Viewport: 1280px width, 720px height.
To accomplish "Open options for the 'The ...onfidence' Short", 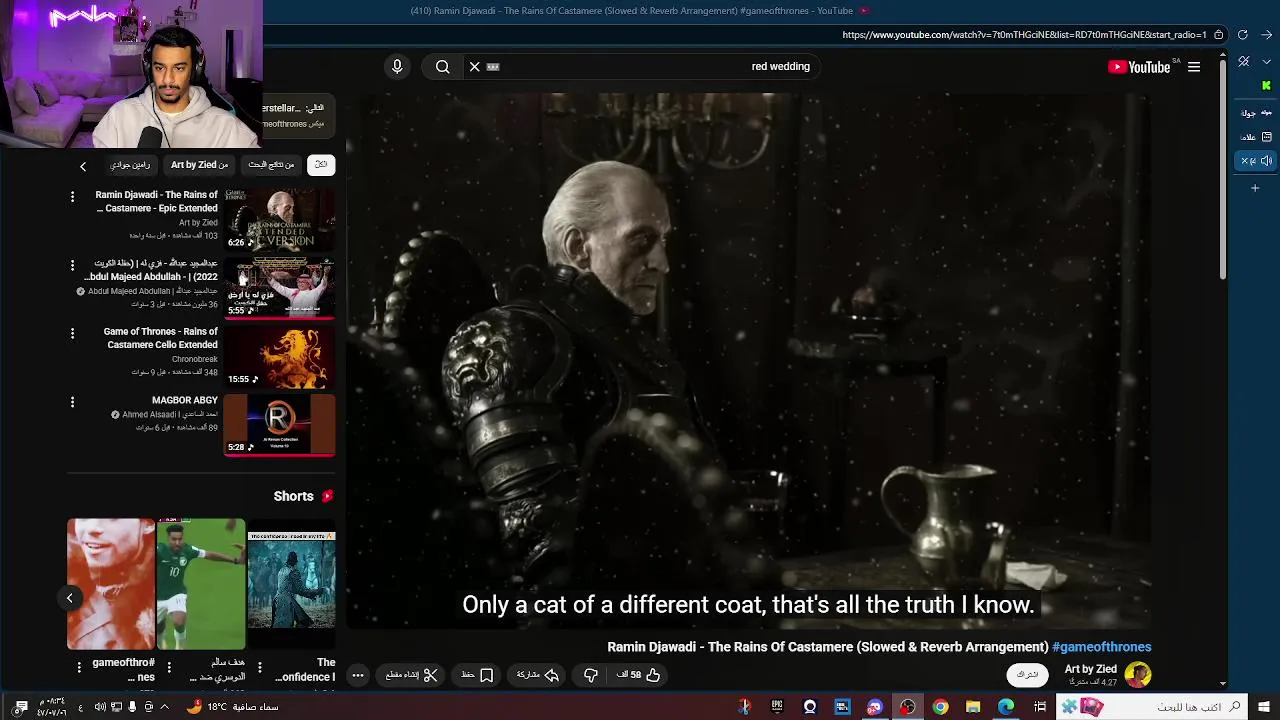I will [259, 667].
